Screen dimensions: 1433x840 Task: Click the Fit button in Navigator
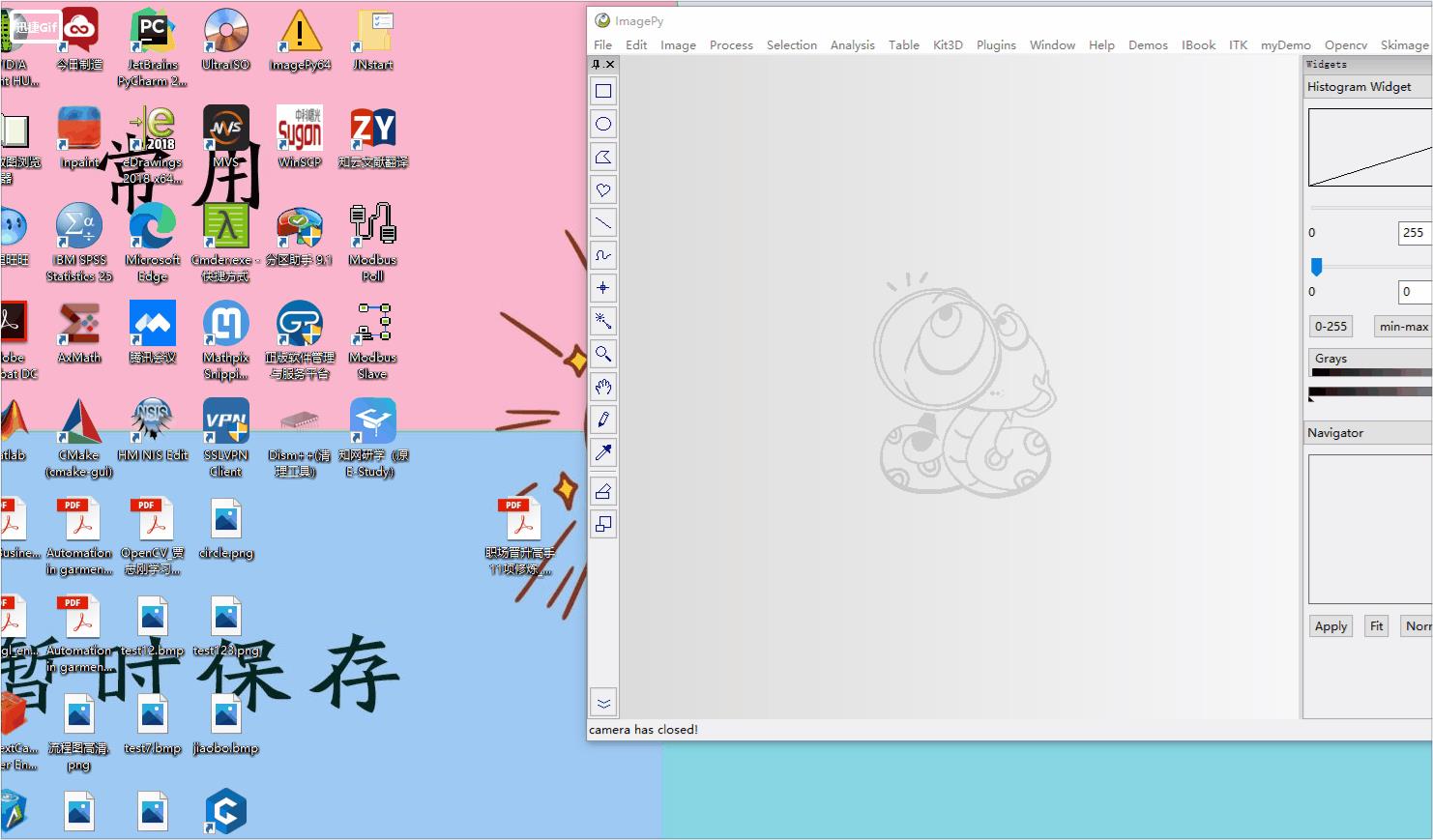tap(1376, 625)
